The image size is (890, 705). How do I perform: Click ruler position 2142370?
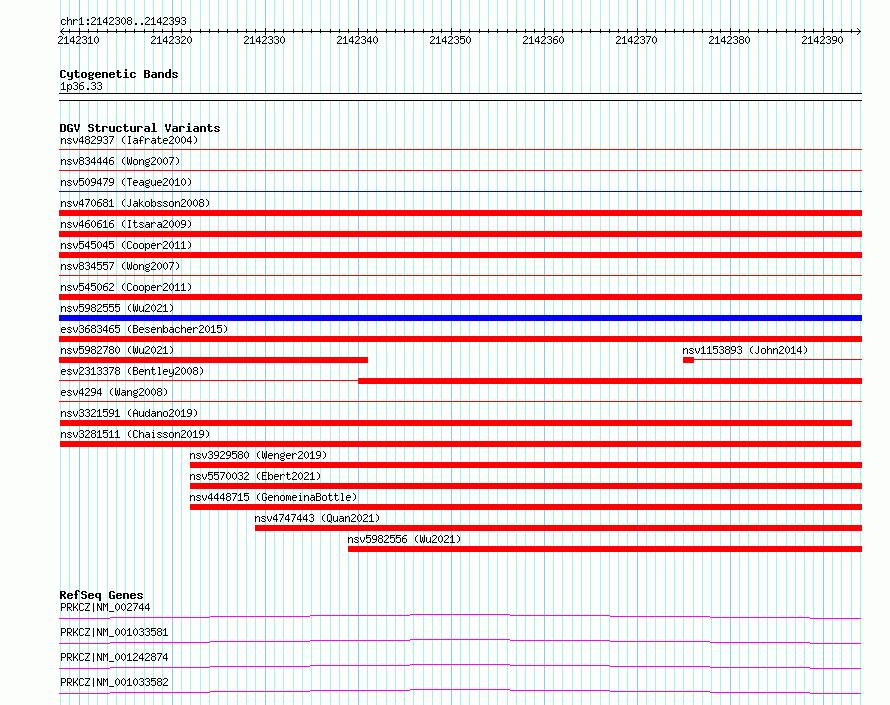click(x=637, y=40)
